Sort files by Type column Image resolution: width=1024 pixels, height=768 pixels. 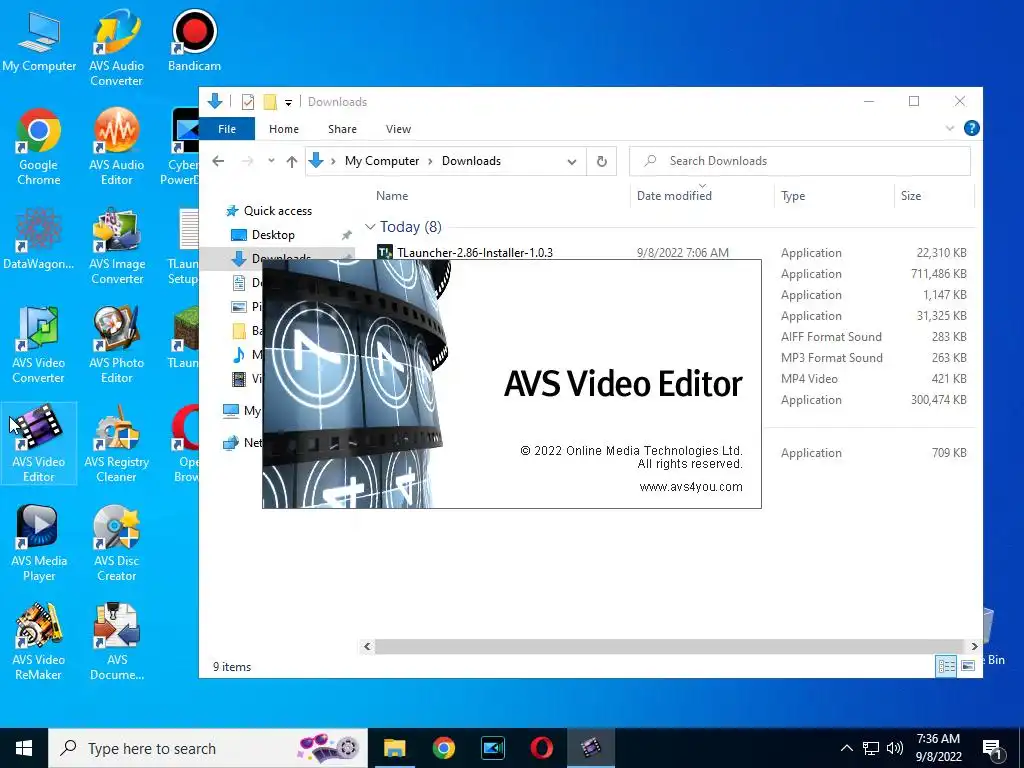tap(793, 196)
